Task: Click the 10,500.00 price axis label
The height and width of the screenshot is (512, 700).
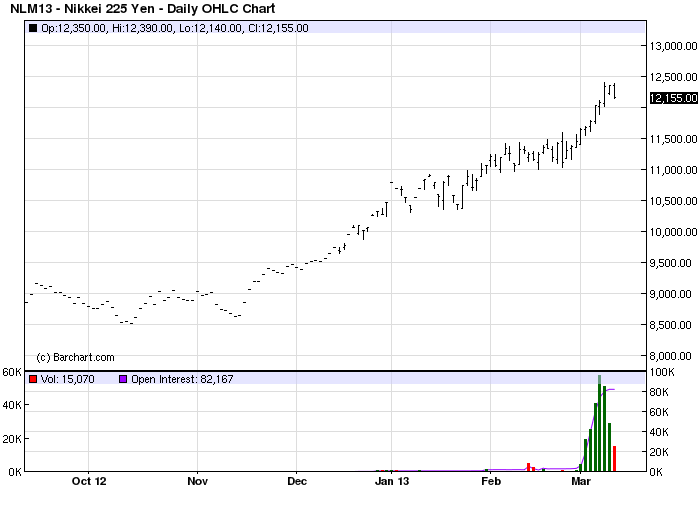Action: [673, 201]
